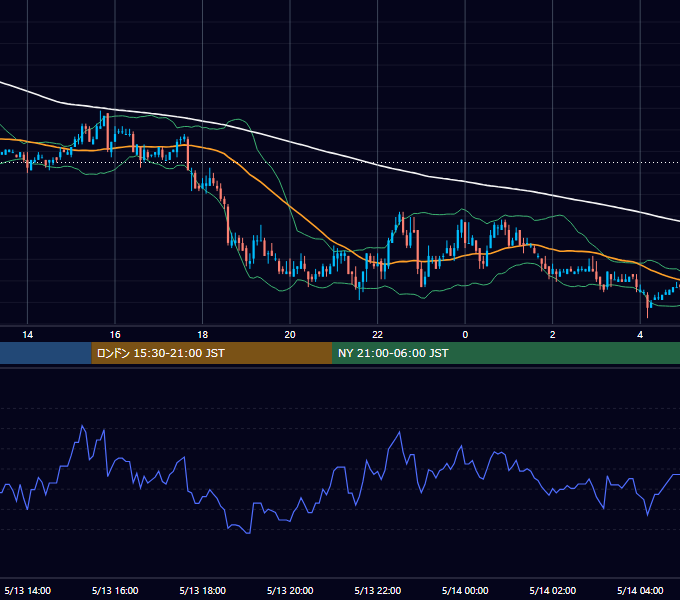Click the ロンドン 15:30-21:00 JST session bar
Image resolution: width=680 pixels, height=600 pixels.
click(x=212, y=353)
